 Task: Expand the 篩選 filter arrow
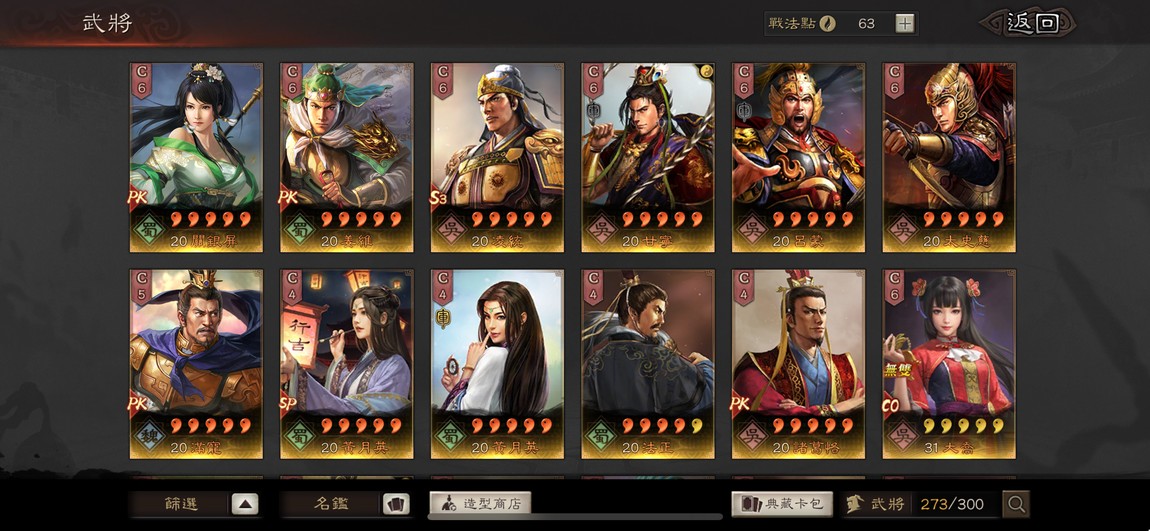(x=245, y=504)
